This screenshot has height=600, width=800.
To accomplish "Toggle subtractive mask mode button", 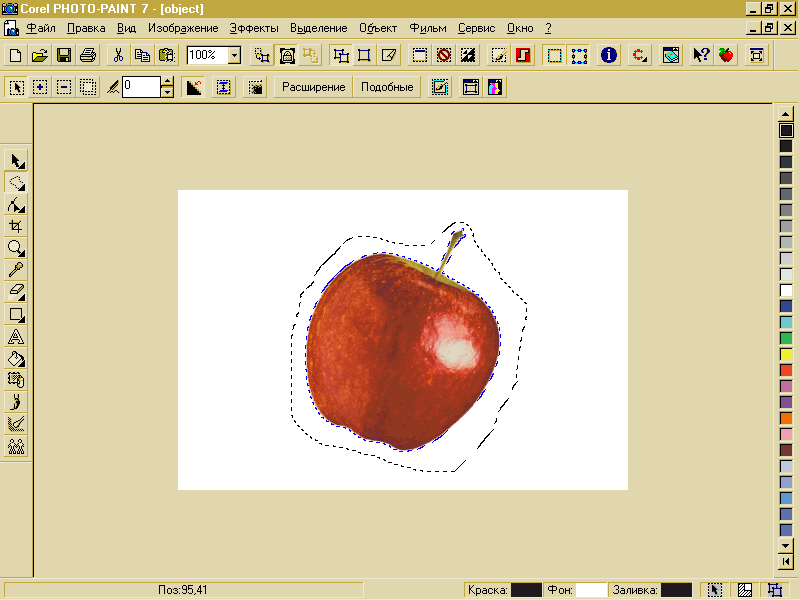I will [x=64, y=87].
